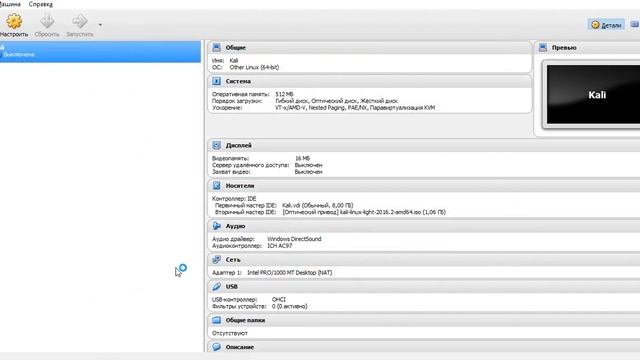640x360 pixels.
Task: Select the Kali virtual machine entry
Action: coord(100,51)
